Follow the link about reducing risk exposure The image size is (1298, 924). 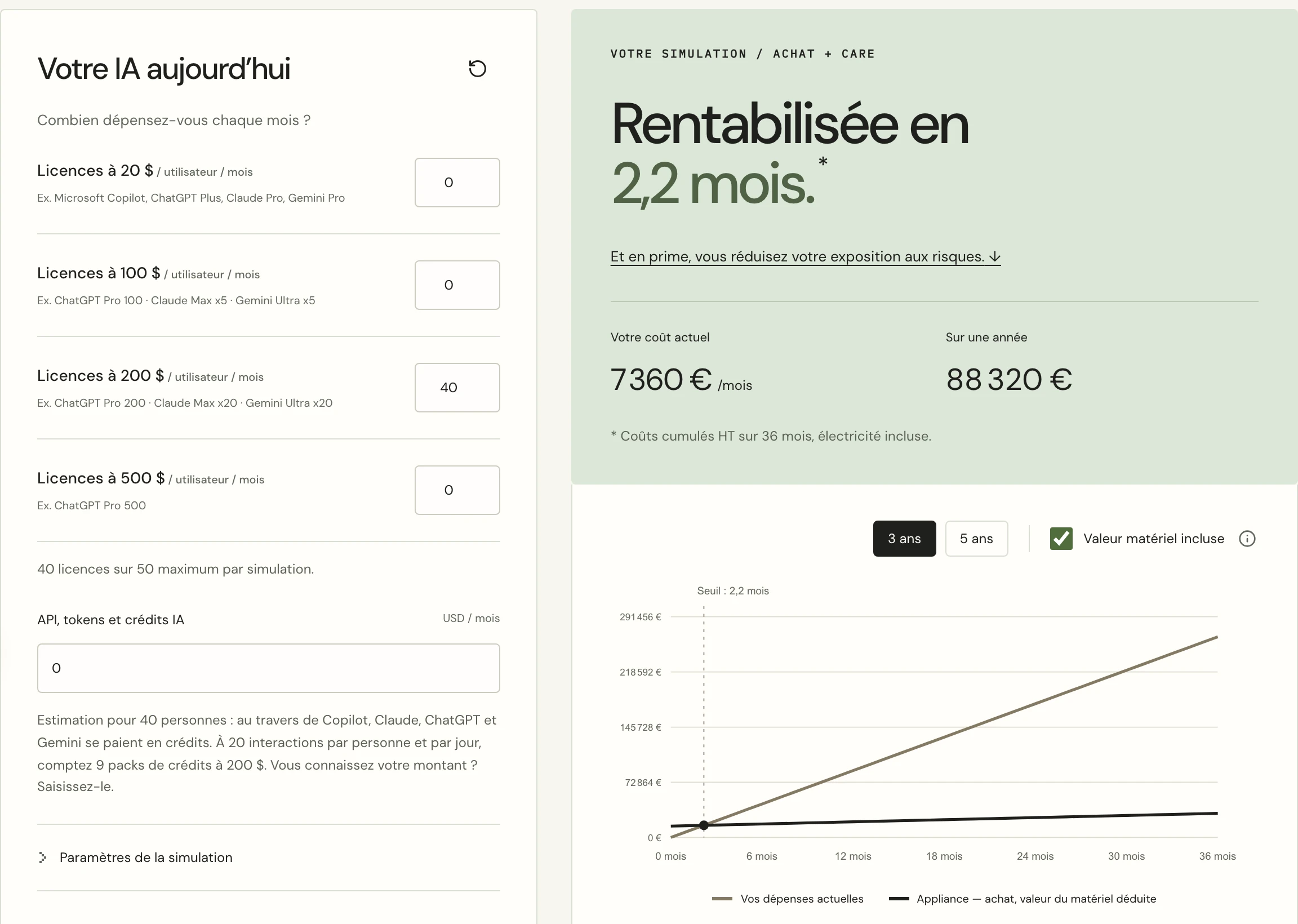pyautogui.click(x=805, y=256)
